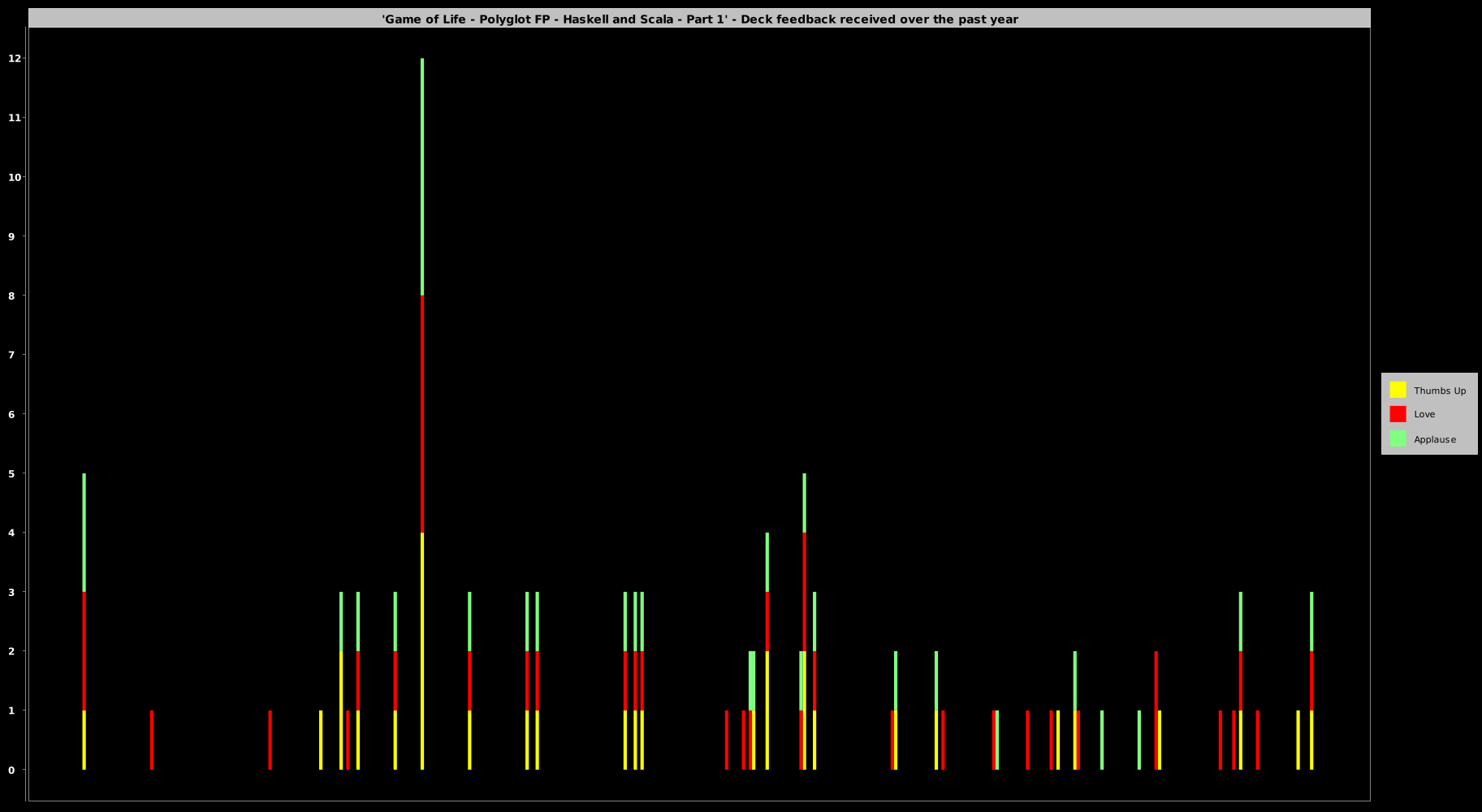This screenshot has width=1482, height=812.
Task: Click the red Love legend swatch
Action: (x=1398, y=414)
